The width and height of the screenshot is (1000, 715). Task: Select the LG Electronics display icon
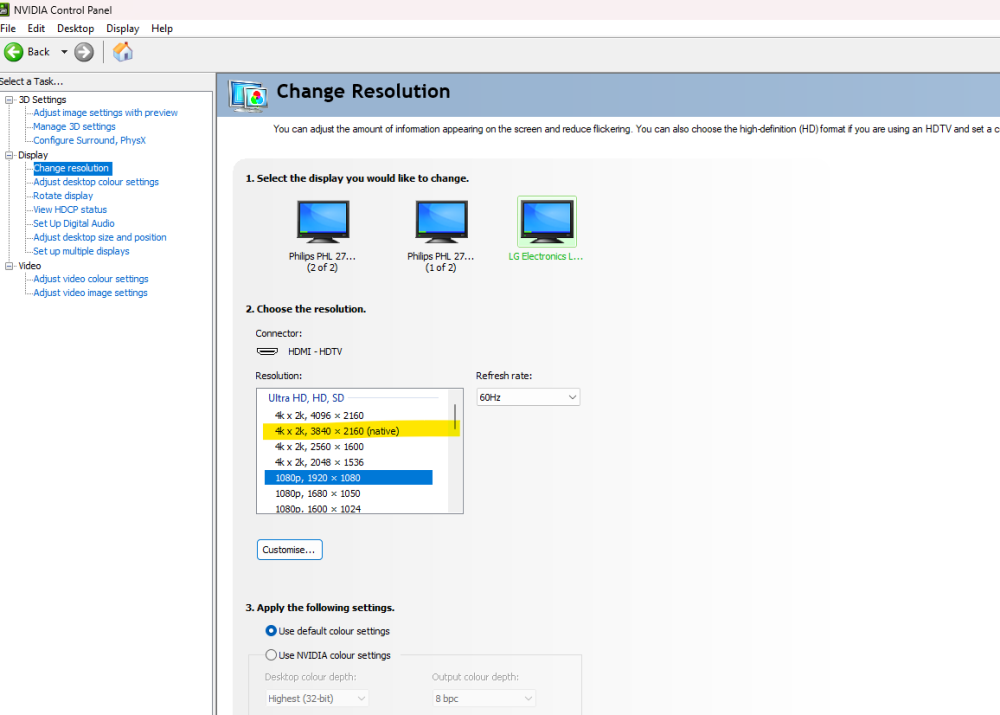(x=547, y=223)
